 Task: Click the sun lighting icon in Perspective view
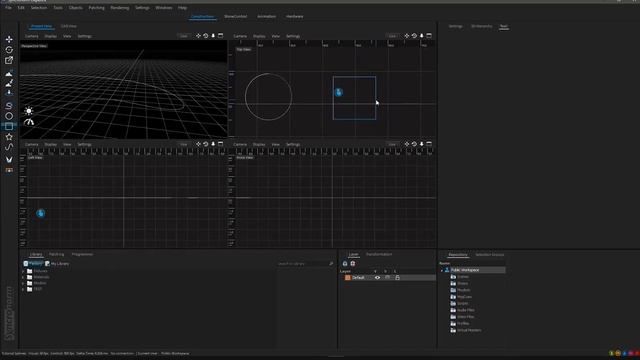click(x=29, y=111)
